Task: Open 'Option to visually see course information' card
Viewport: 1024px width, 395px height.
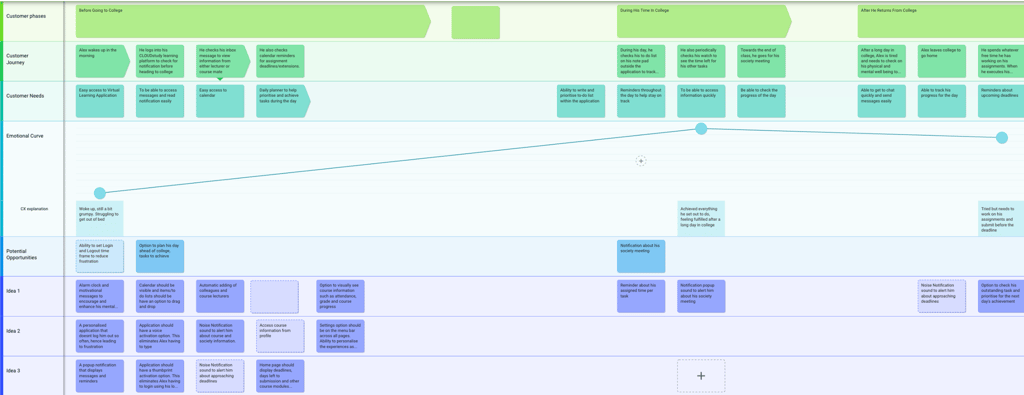Action: coord(340,296)
